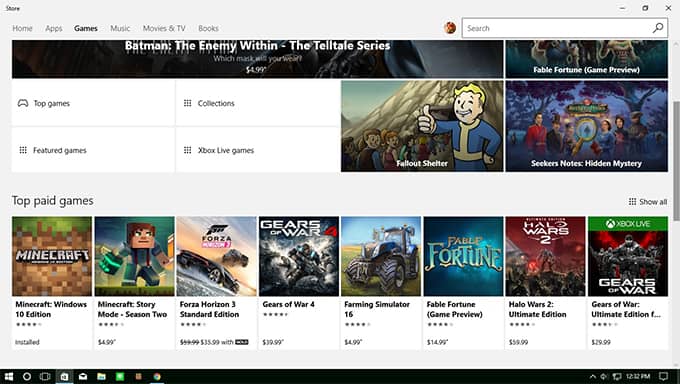Click the $39.99 price of Gears of War 4
This screenshot has width=680, height=384.
pyautogui.click(x=273, y=342)
